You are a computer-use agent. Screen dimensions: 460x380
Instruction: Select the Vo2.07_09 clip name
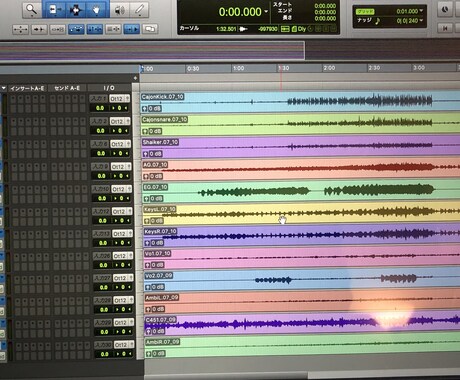[x=159, y=276]
